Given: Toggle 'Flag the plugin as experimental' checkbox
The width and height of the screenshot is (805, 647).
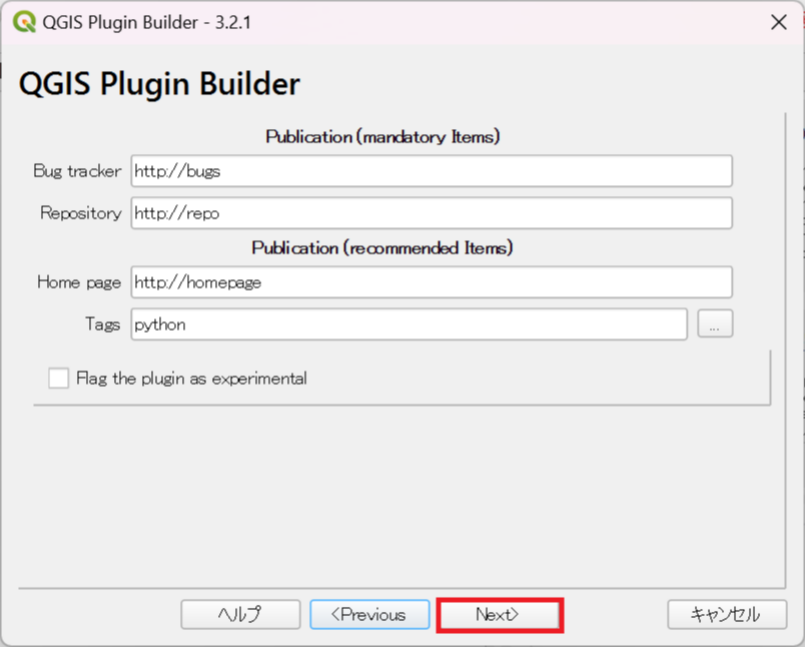Looking at the screenshot, I should click(x=59, y=378).
